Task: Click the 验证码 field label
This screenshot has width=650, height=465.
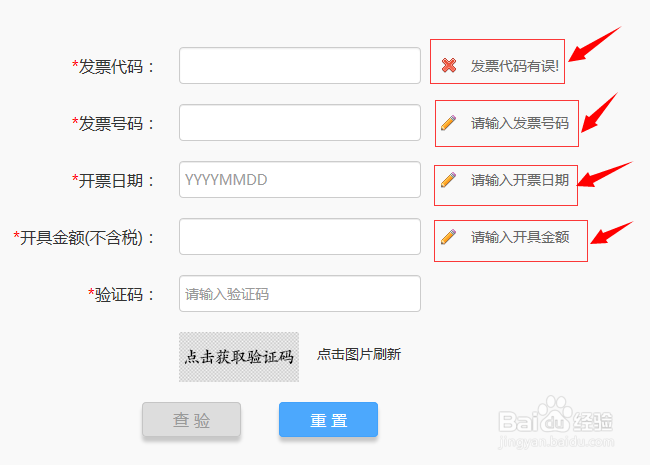Action: pos(122,294)
